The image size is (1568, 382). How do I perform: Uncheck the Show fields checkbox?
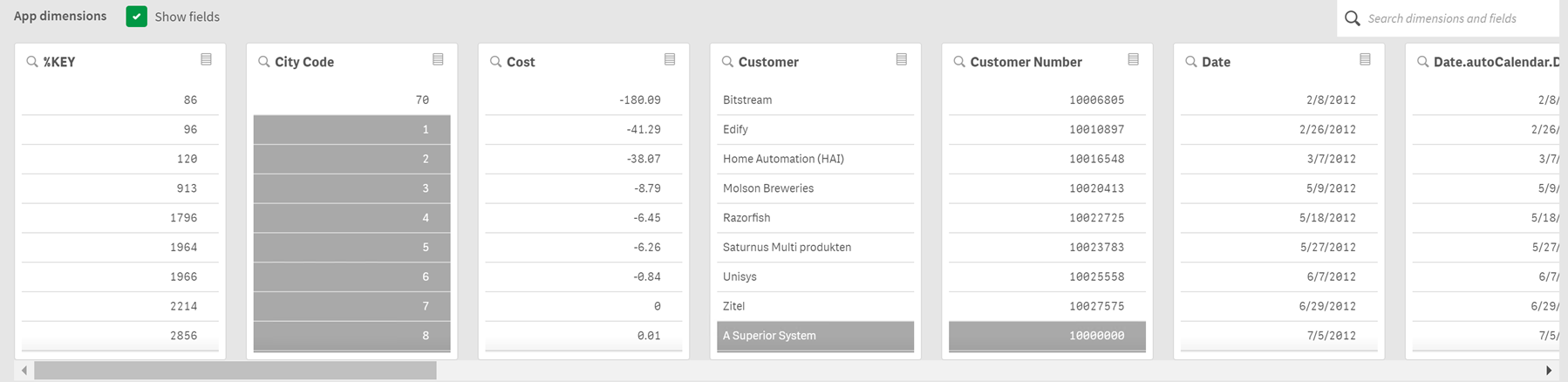coord(137,17)
